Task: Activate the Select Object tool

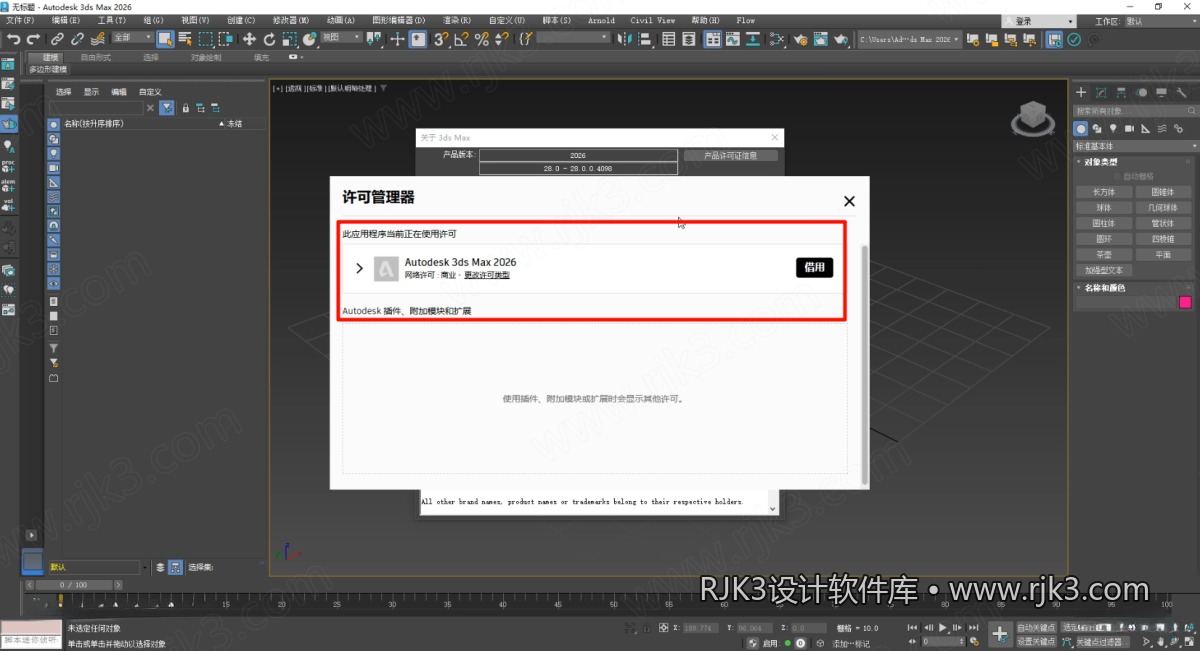Action: [165, 39]
